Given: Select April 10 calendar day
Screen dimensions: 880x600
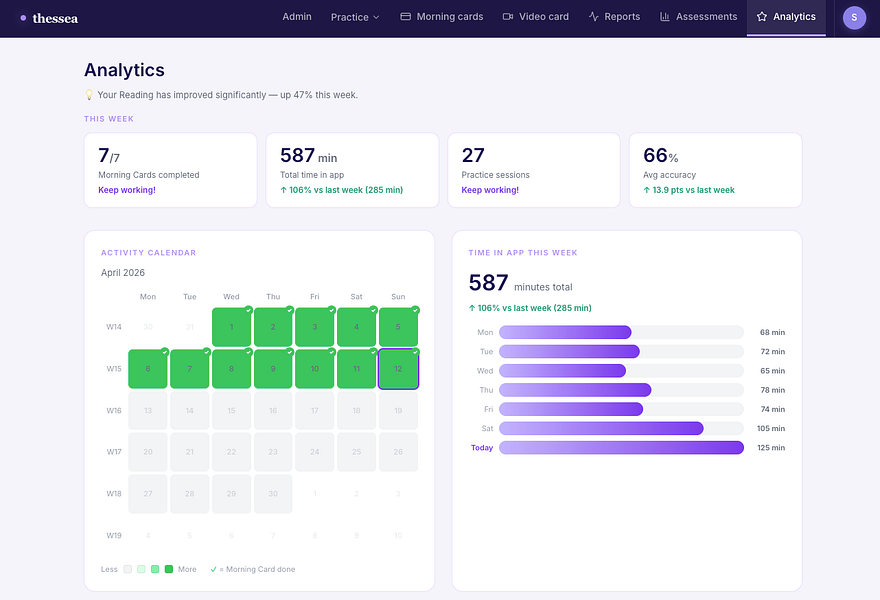Looking at the screenshot, I should point(315,369).
